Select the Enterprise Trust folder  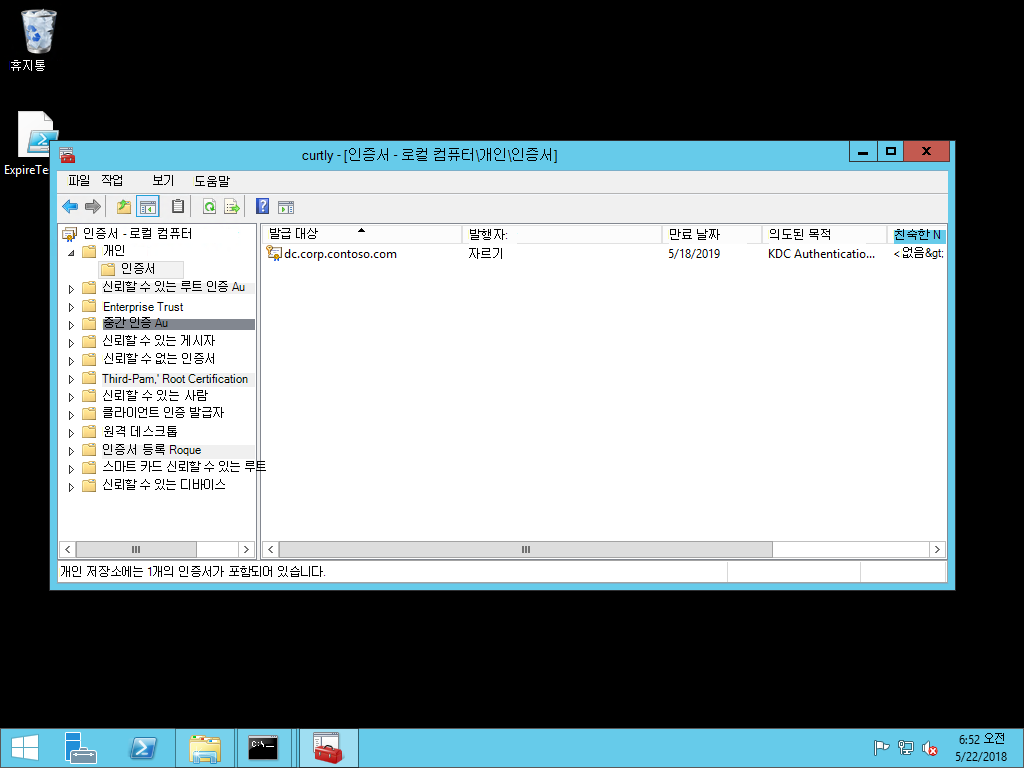[x=142, y=307]
